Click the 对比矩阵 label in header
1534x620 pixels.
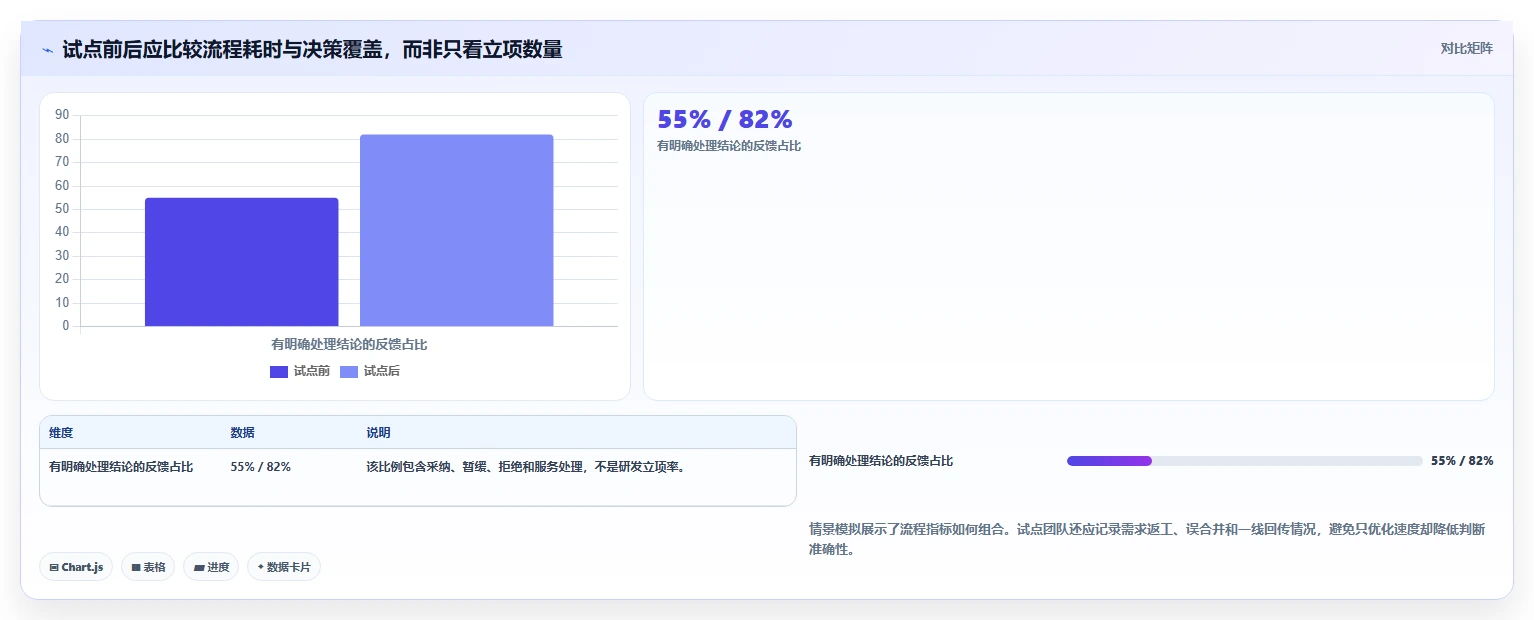point(1466,49)
